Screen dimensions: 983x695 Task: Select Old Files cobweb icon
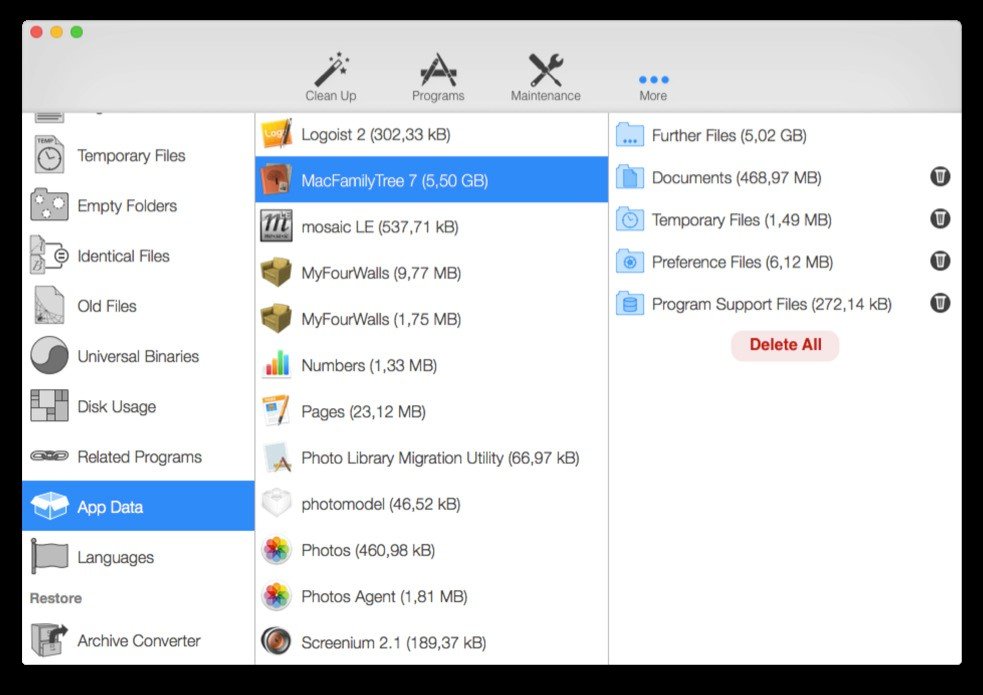pyautogui.click(x=49, y=305)
